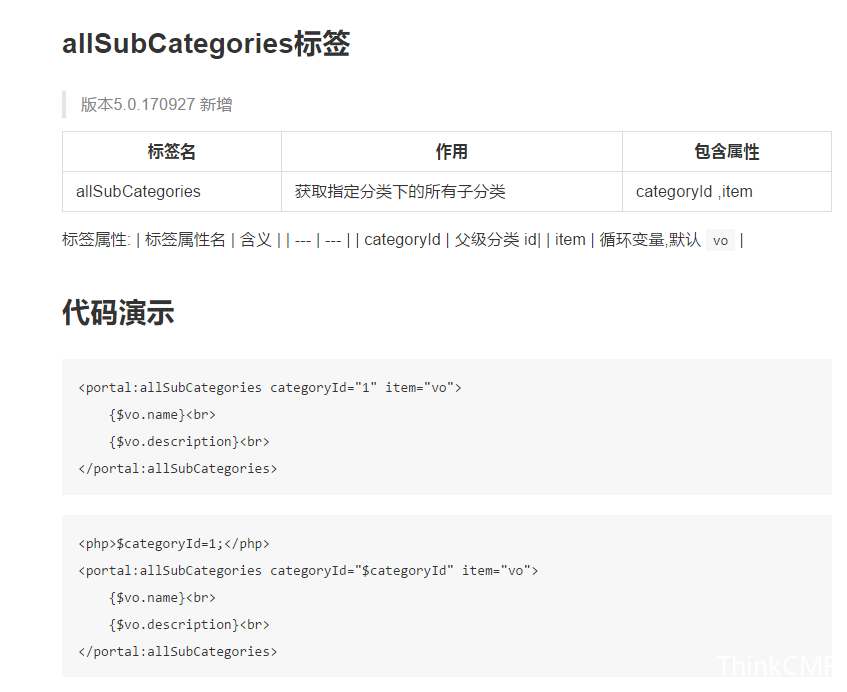
Task: Click the line with categoryId="$categoryId"
Action: 308,570
